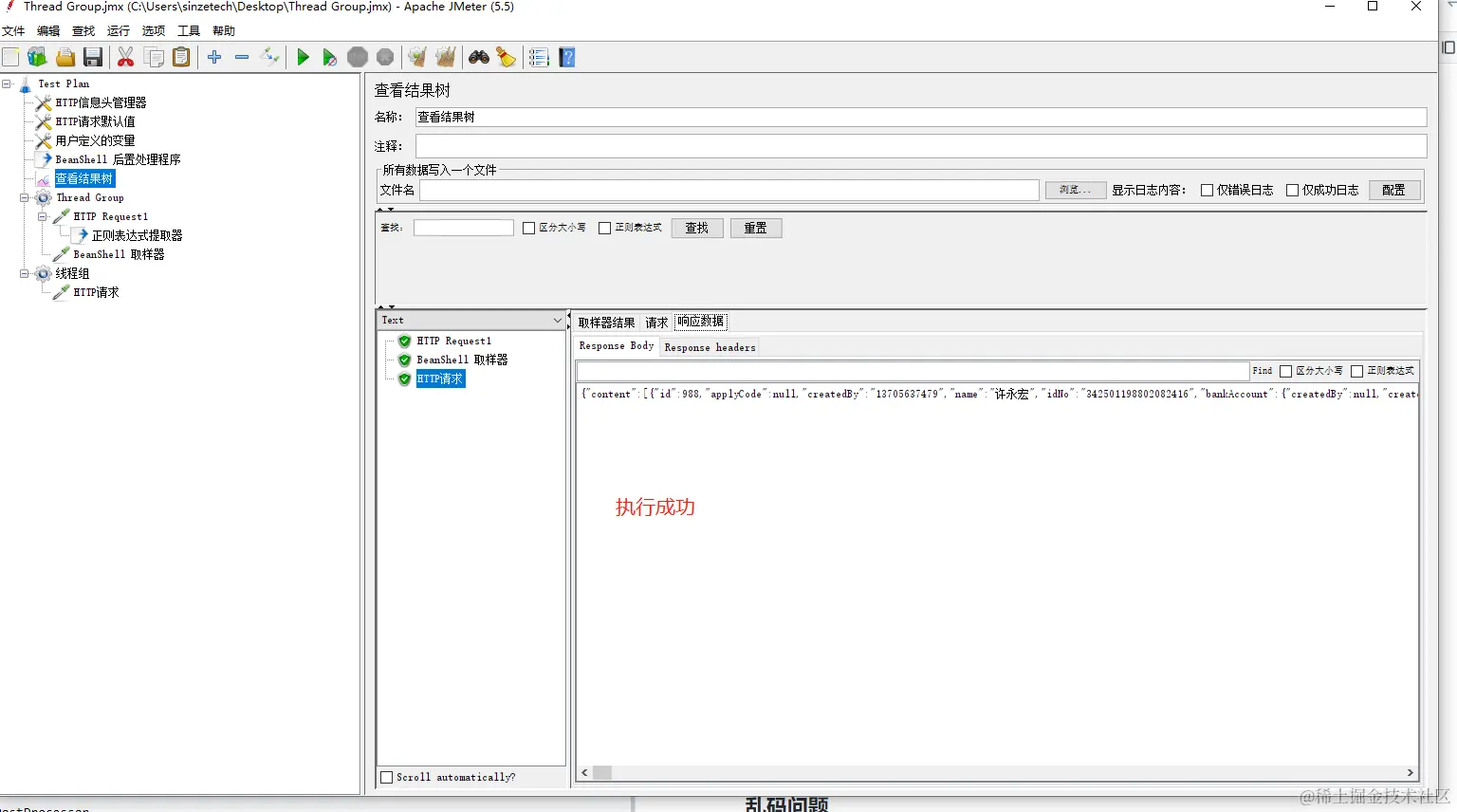
Task: Click the 查看结果树 chart icon in tree
Action: click(44, 178)
